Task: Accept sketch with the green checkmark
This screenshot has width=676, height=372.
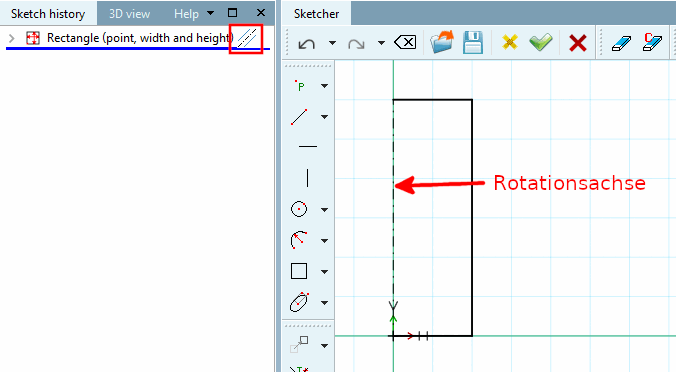Action: [x=541, y=42]
